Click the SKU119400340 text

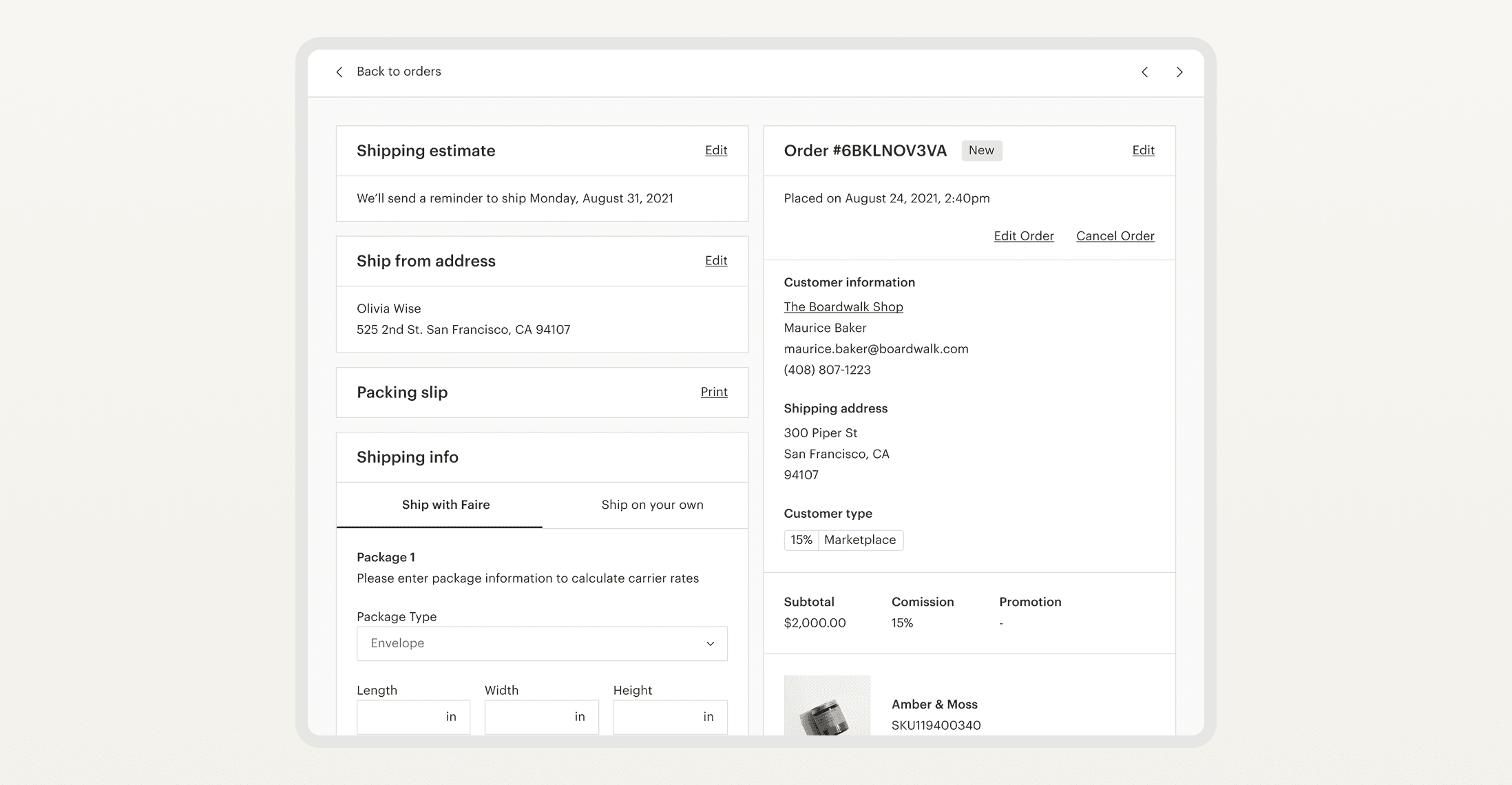(x=936, y=725)
